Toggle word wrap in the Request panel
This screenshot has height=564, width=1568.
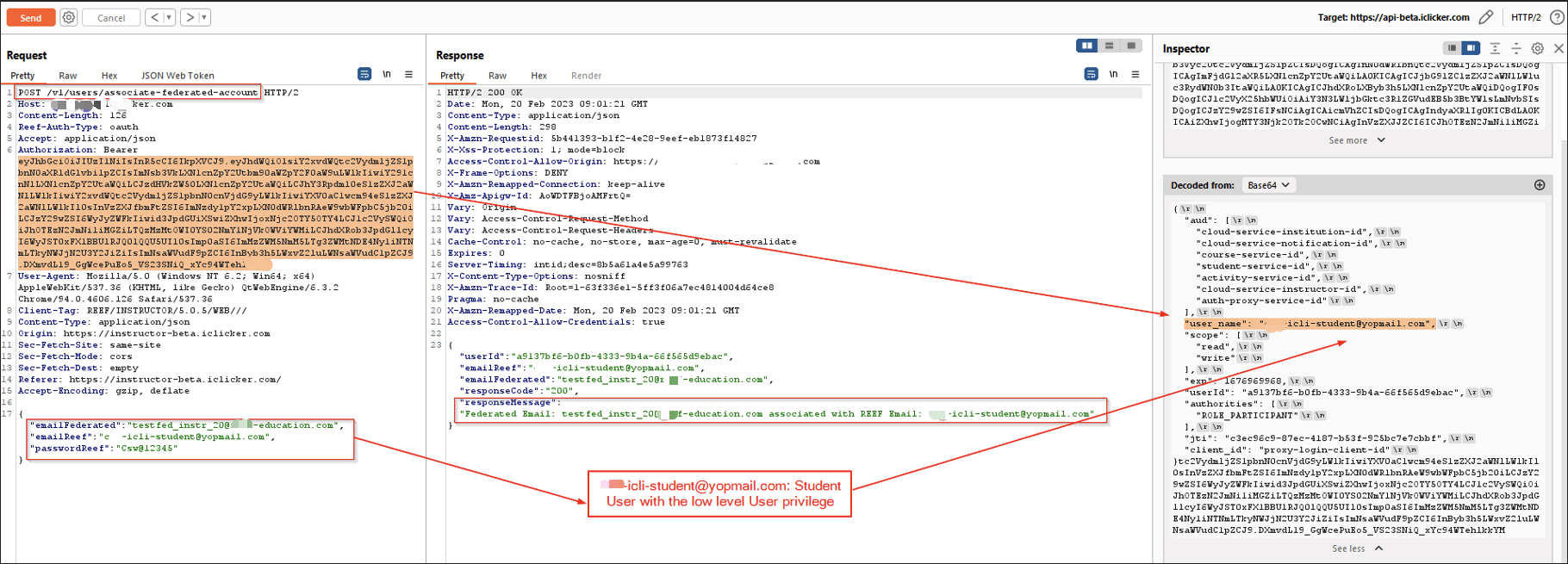364,75
